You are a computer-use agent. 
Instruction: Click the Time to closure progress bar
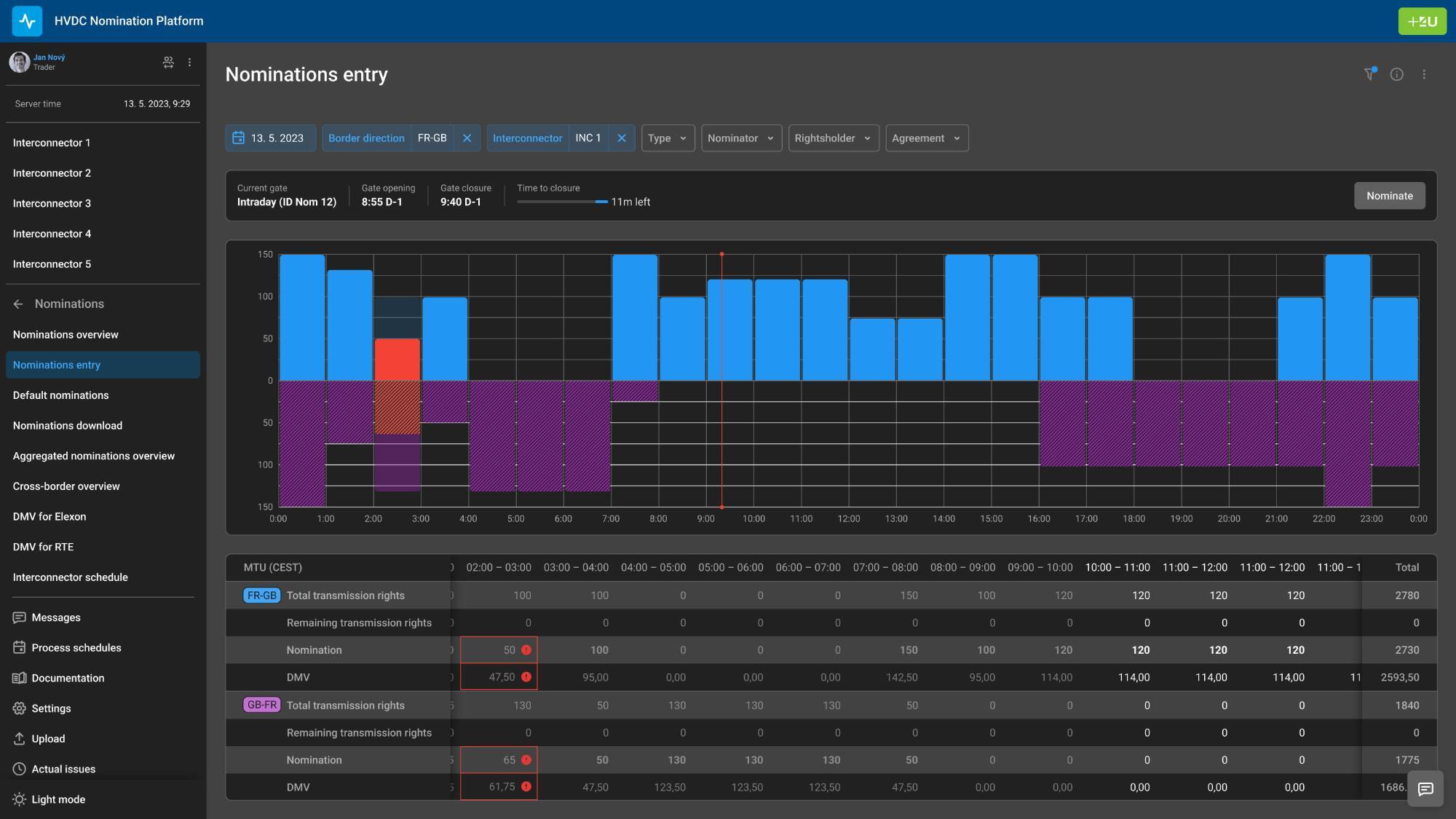tap(562, 202)
